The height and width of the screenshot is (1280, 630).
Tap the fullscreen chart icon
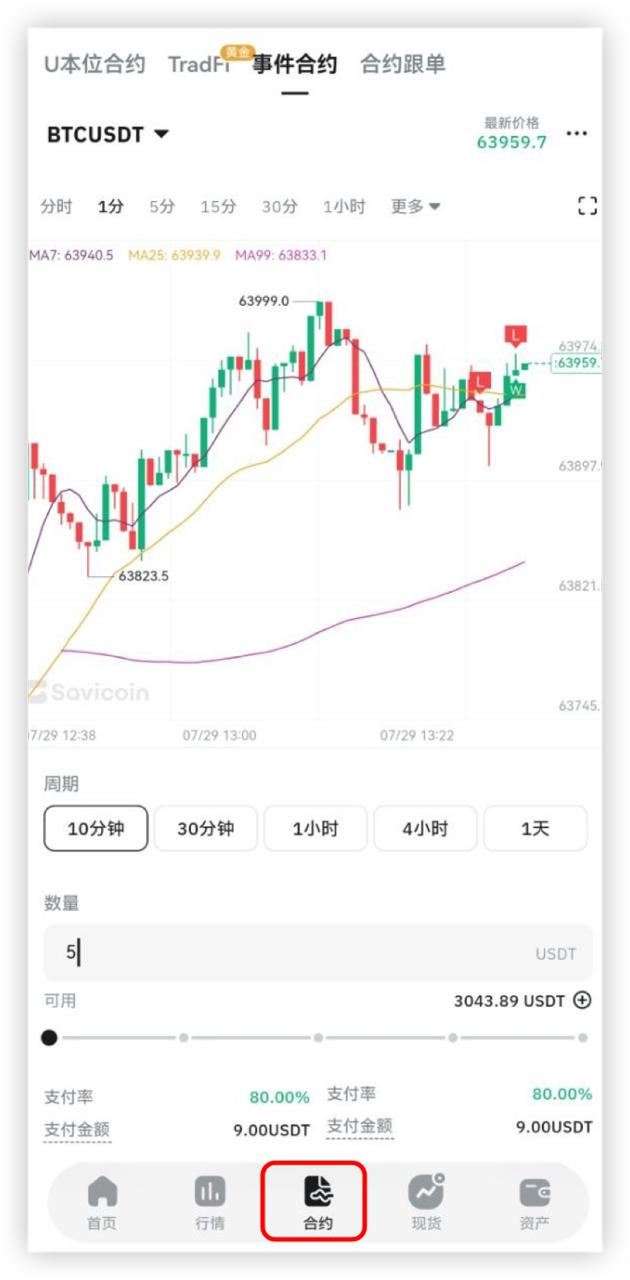(587, 206)
